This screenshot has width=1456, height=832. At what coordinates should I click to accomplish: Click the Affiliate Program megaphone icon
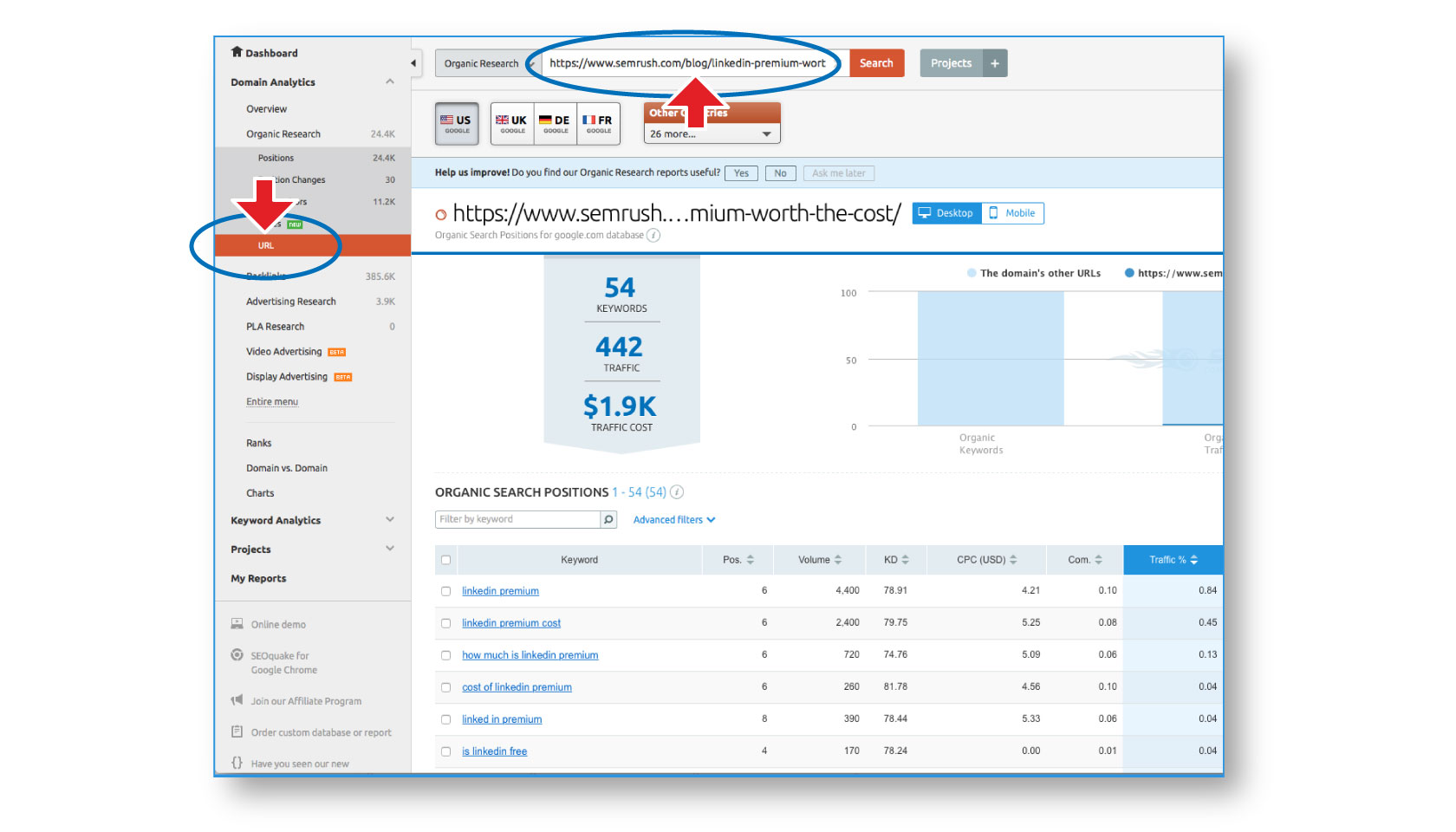pyautogui.click(x=237, y=700)
